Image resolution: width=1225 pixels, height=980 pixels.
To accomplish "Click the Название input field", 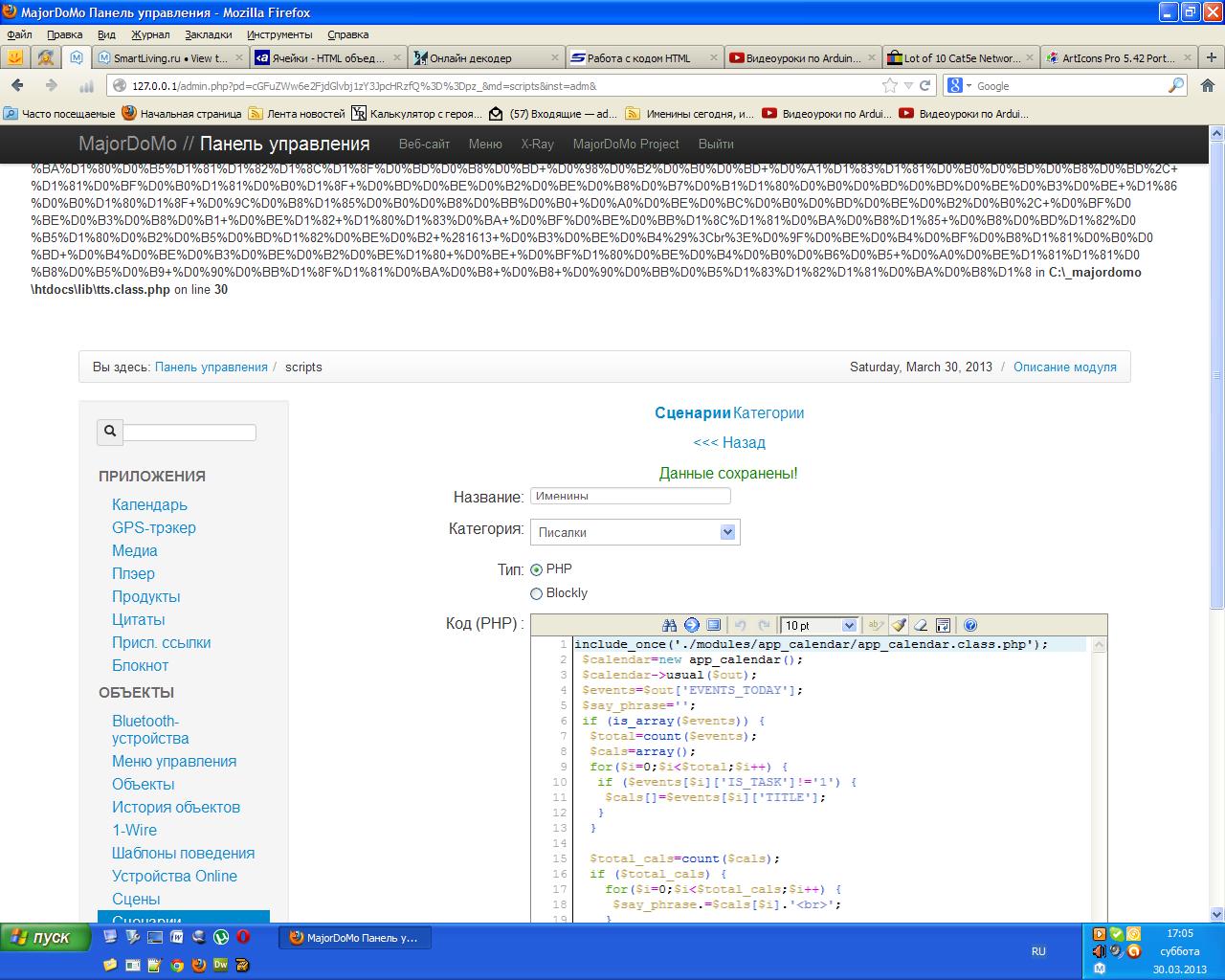I will coord(630,496).
